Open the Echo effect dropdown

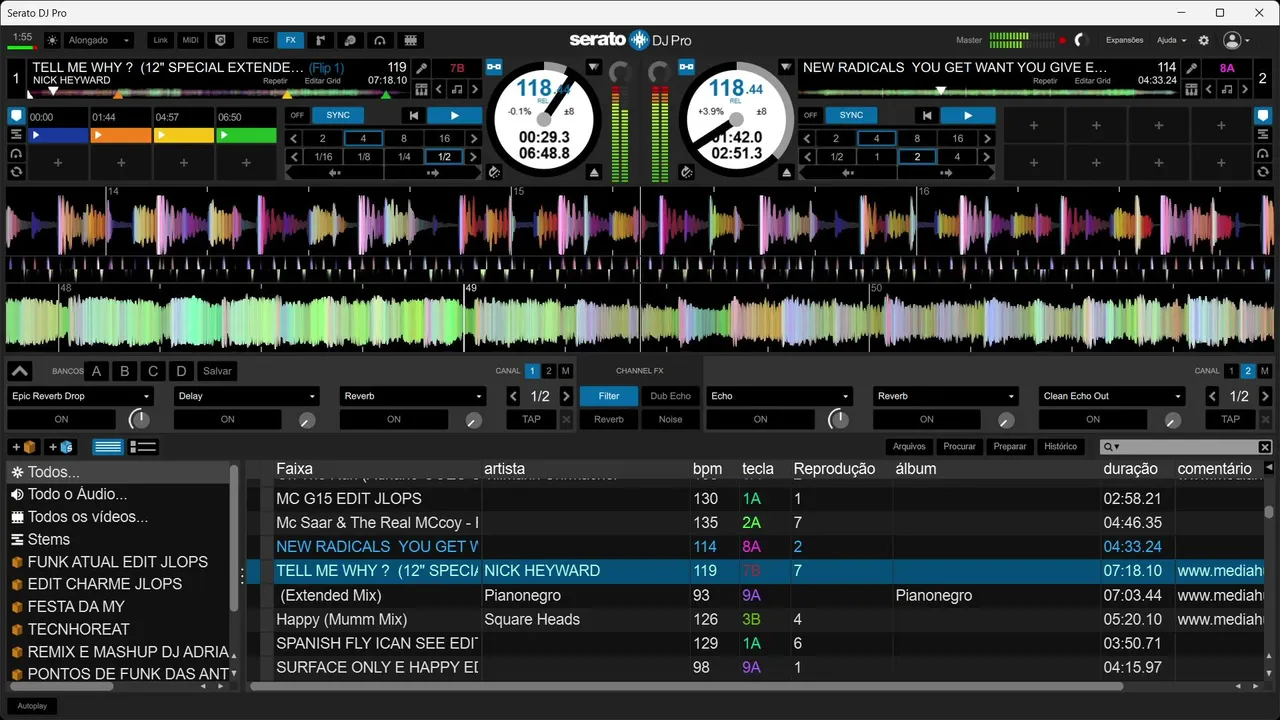coord(780,396)
